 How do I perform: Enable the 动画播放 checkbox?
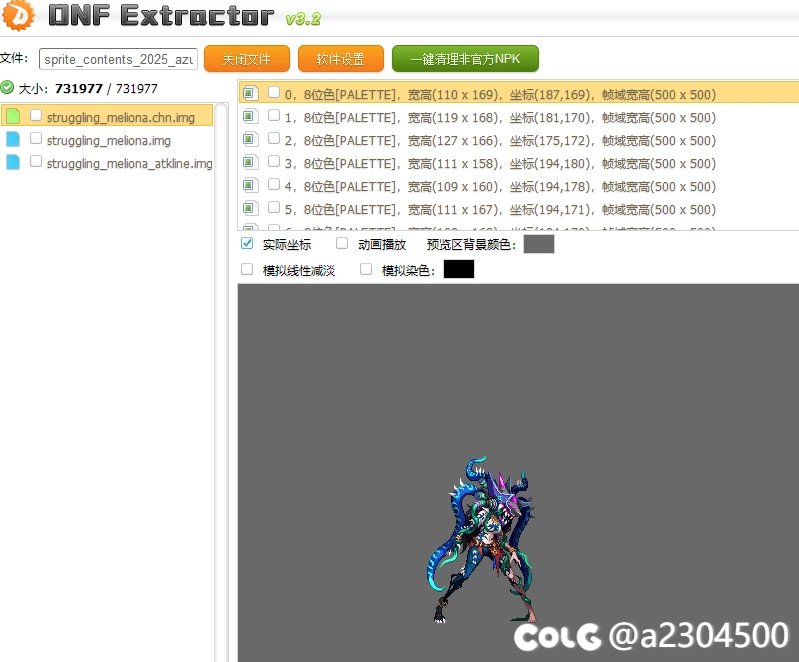coord(342,243)
